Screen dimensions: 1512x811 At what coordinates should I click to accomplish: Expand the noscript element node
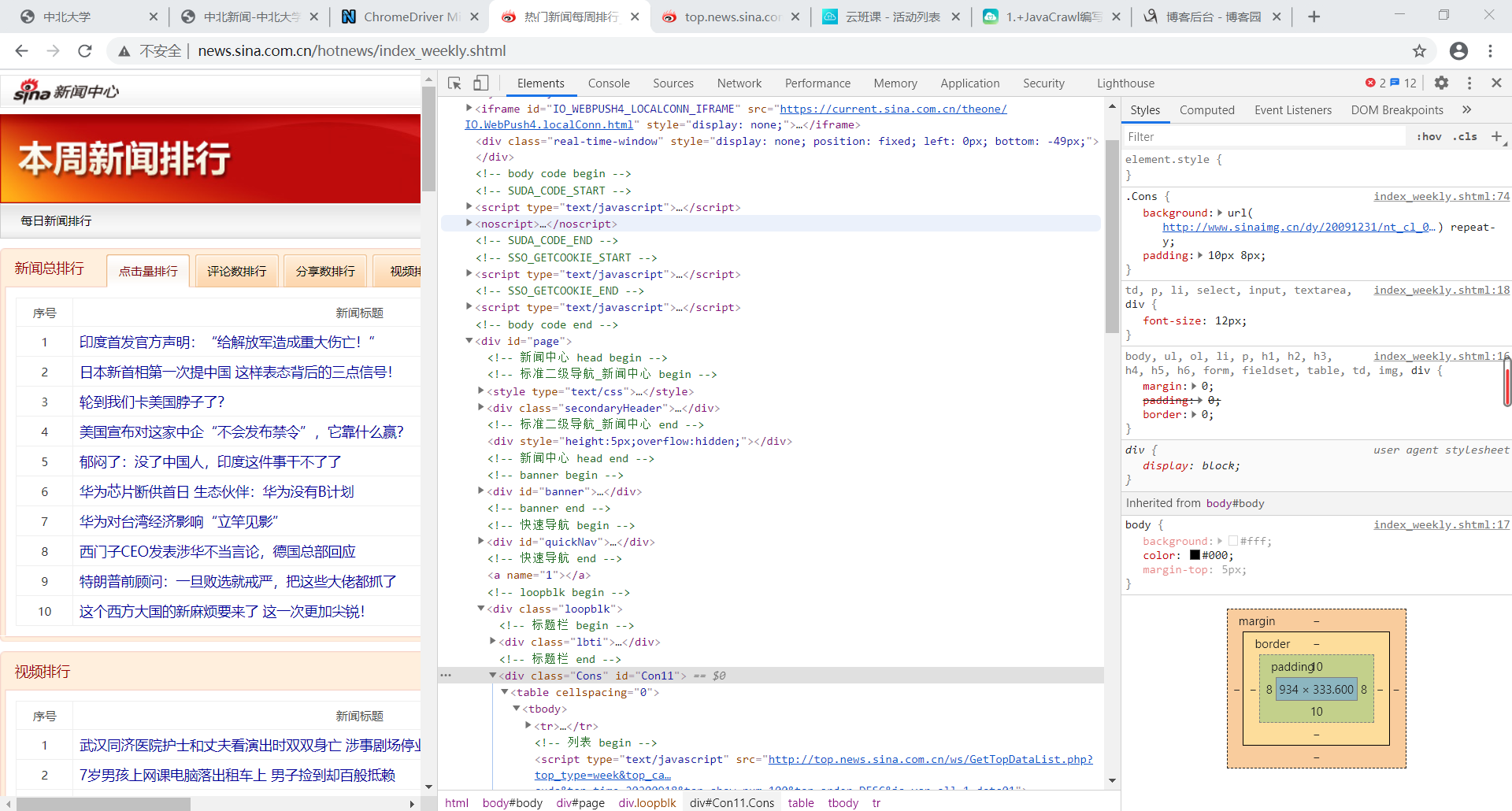tap(469, 224)
